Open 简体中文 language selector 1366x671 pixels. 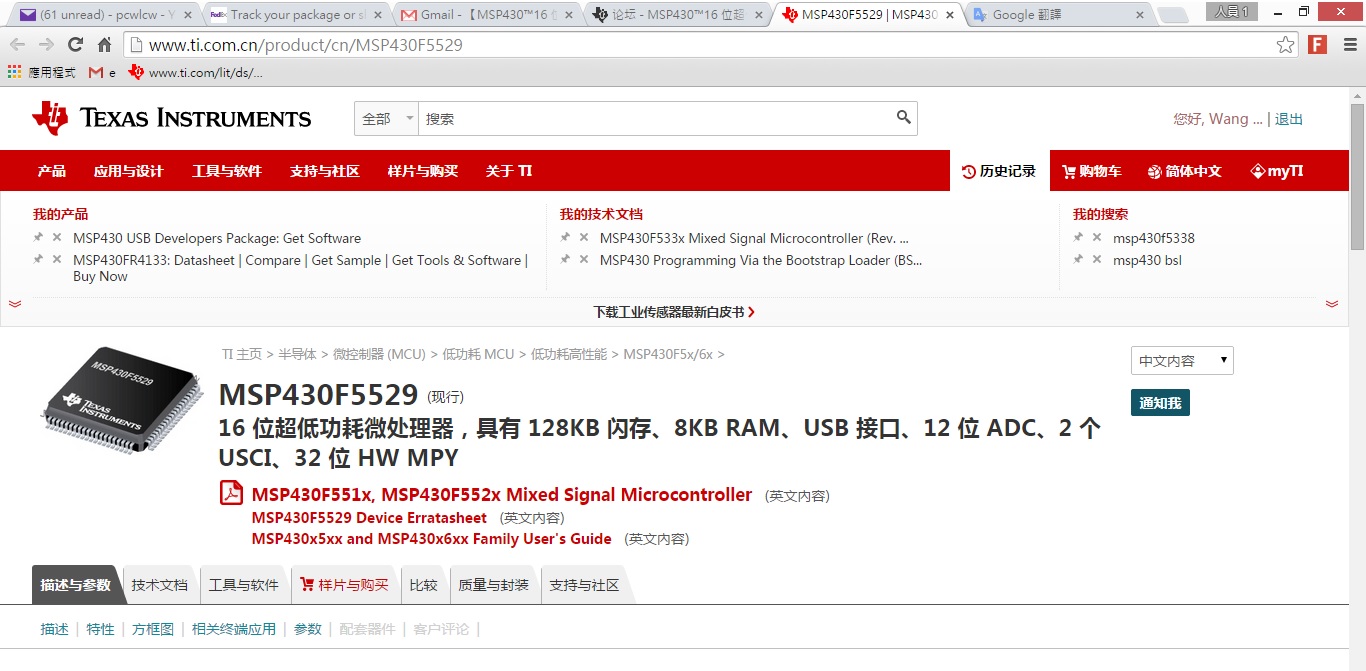(1184, 171)
